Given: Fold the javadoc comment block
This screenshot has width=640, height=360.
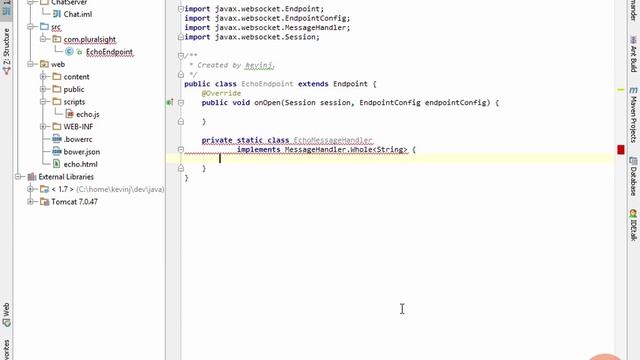Looking at the screenshot, I should (x=181, y=56).
